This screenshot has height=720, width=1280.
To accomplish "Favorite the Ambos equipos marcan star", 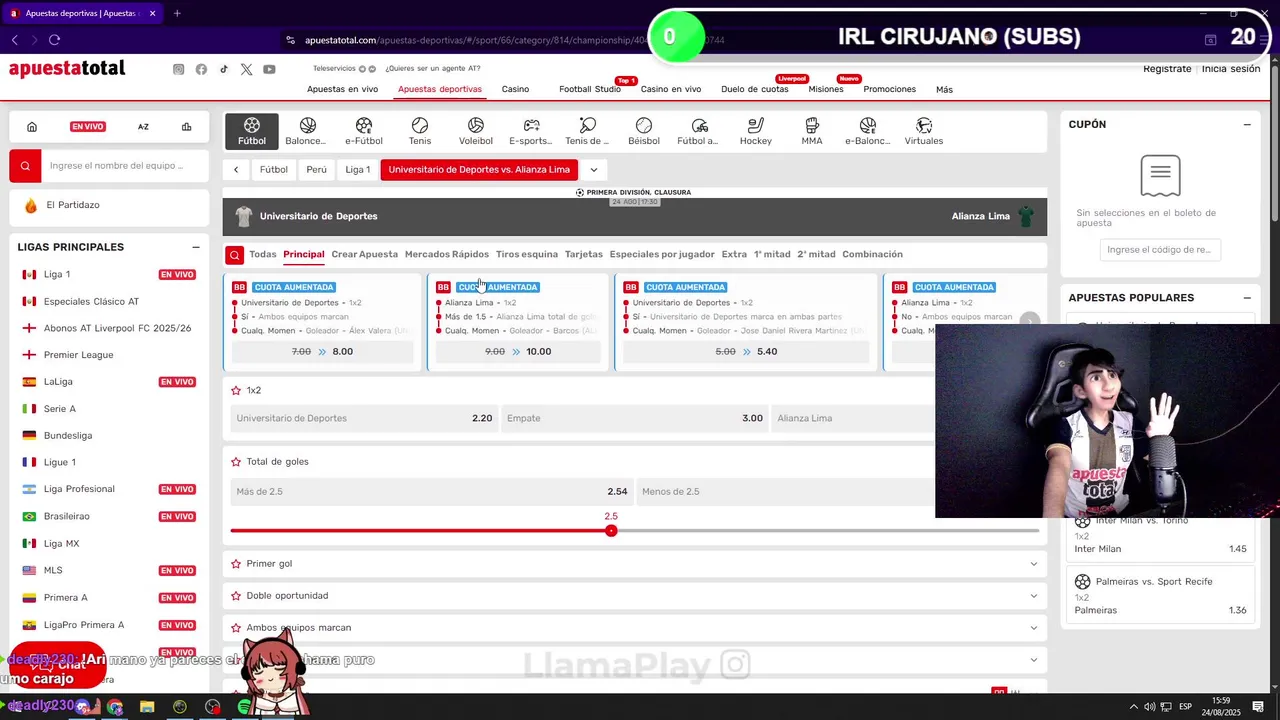I will click(236, 628).
